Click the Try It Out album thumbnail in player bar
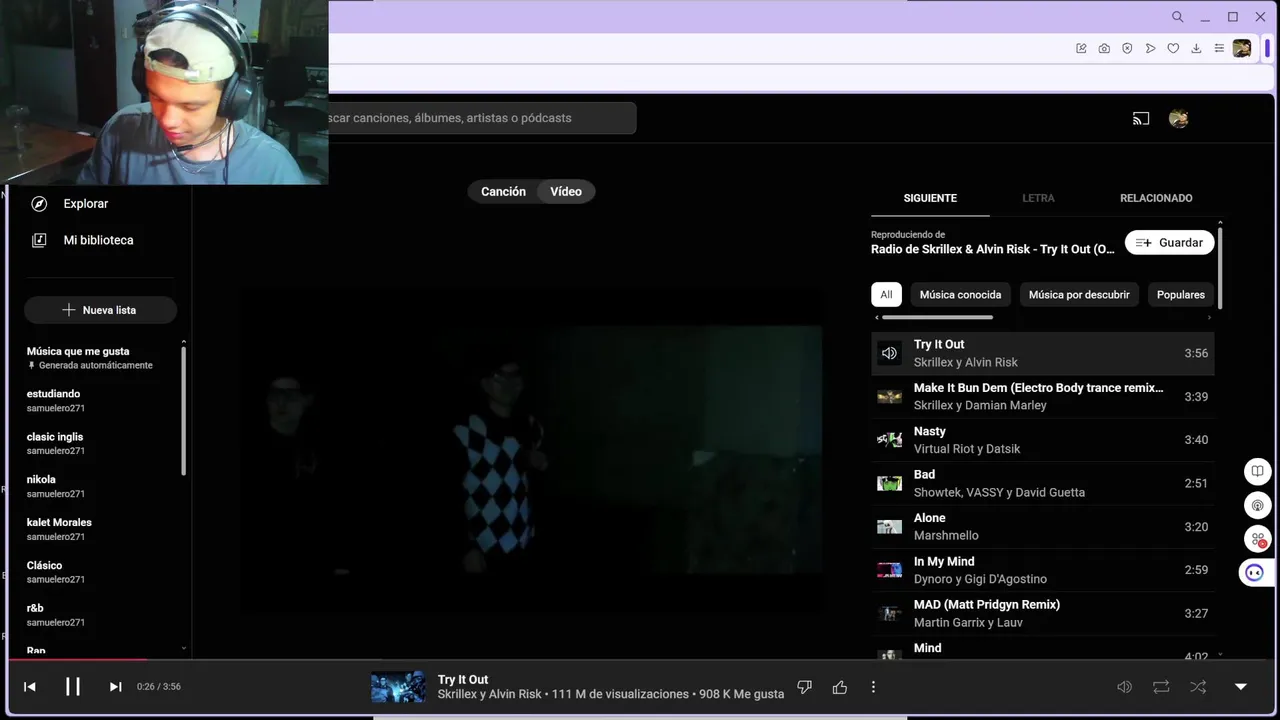This screenshot has height=720, width=1280. (x=398, y=687)
